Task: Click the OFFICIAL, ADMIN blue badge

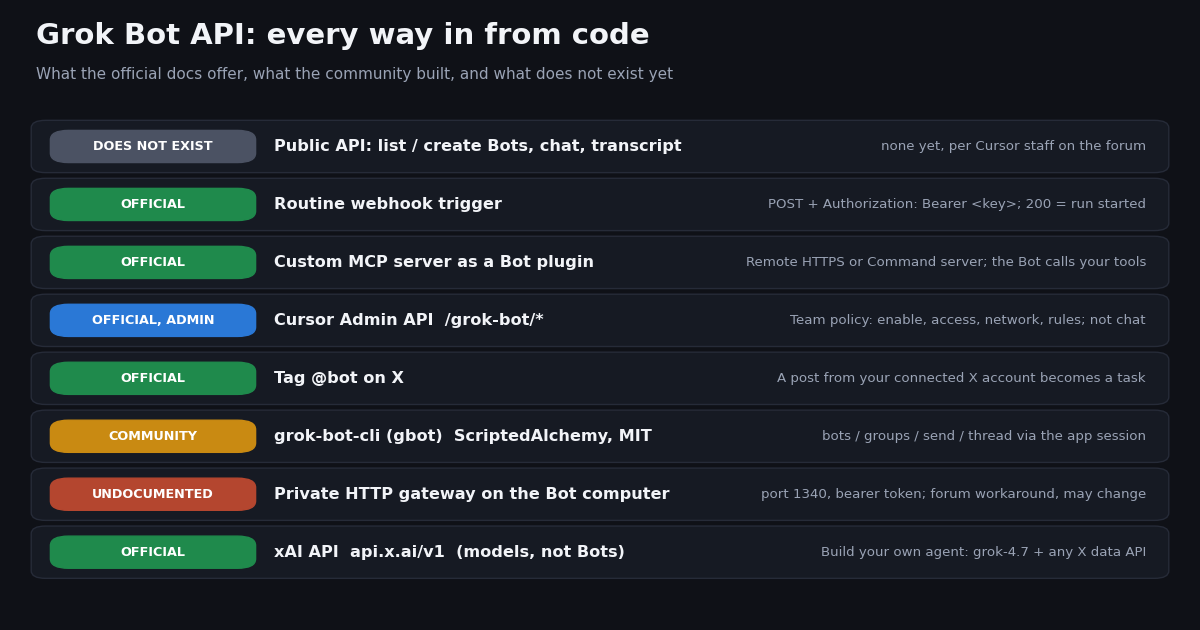Action: [x=153, y=320]
